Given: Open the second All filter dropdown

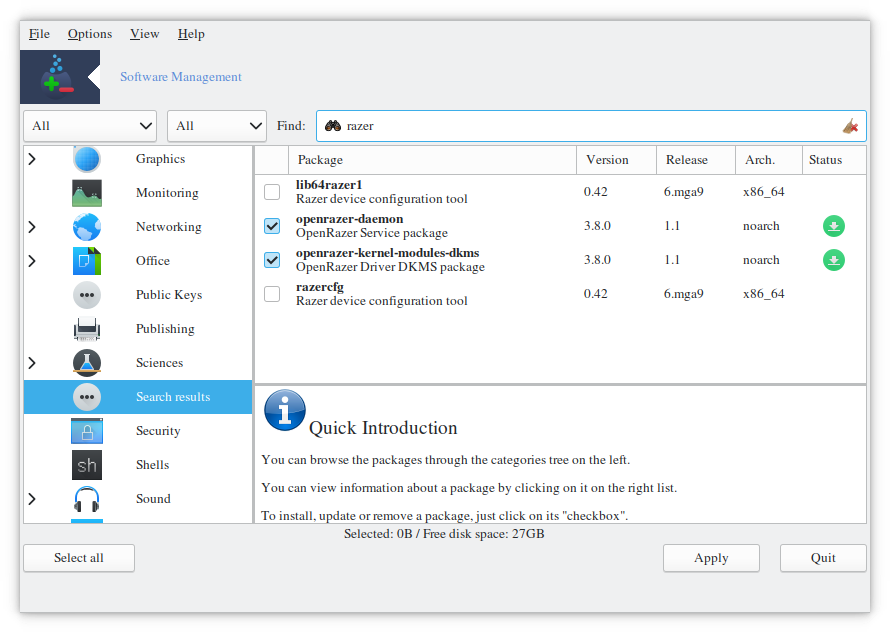Looking at the screenshot, I should click(x=217, y=126).
